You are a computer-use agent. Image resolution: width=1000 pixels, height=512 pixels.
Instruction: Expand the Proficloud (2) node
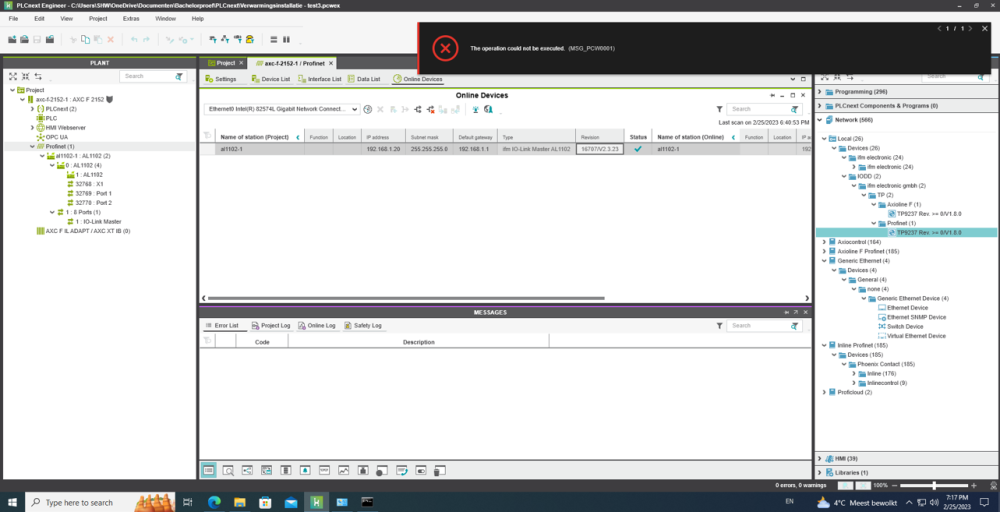click(824, 392)
